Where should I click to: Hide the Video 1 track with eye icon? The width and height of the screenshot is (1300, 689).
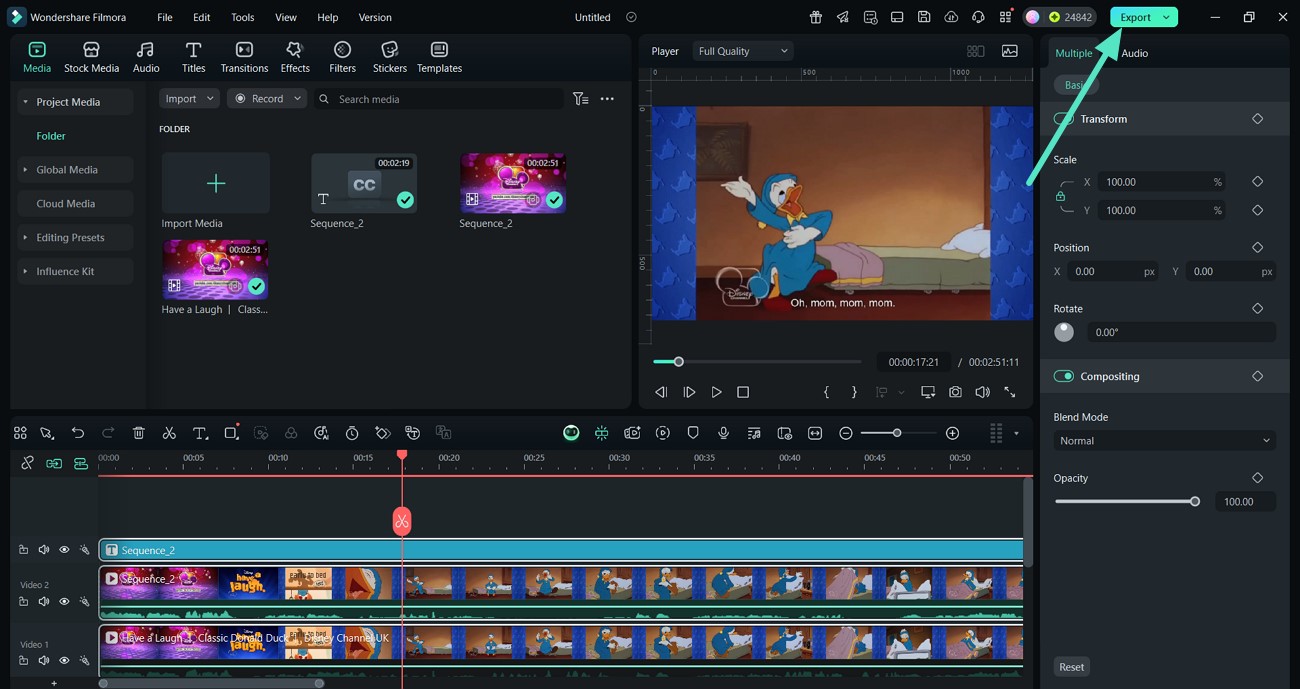tap(64, 661)
